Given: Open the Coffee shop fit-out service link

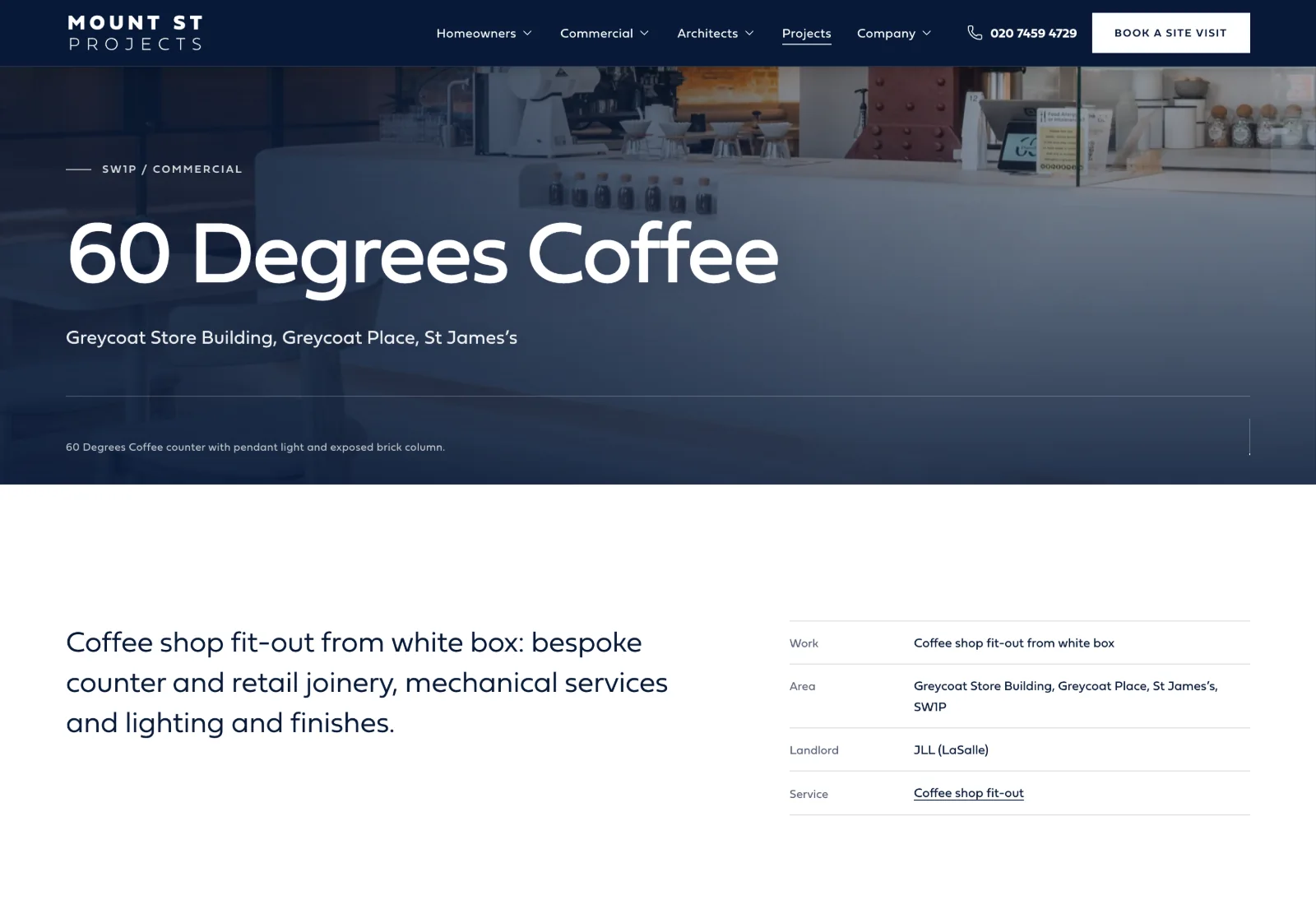Looking at the screenshot, I should 968,793.
